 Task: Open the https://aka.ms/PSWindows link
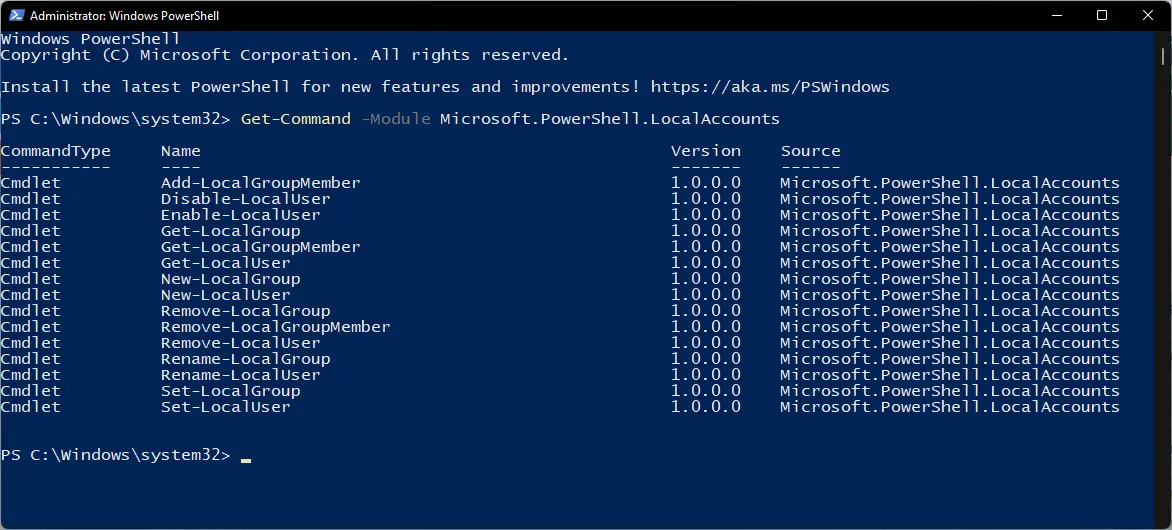[x=770, y=87]
